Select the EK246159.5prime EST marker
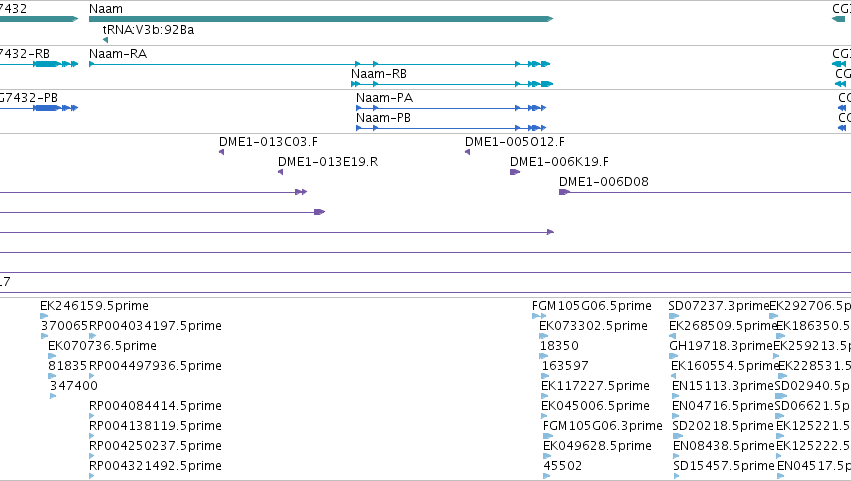This screenshot has width=851, height=481. pyautogui.click(x=44, y=316)
